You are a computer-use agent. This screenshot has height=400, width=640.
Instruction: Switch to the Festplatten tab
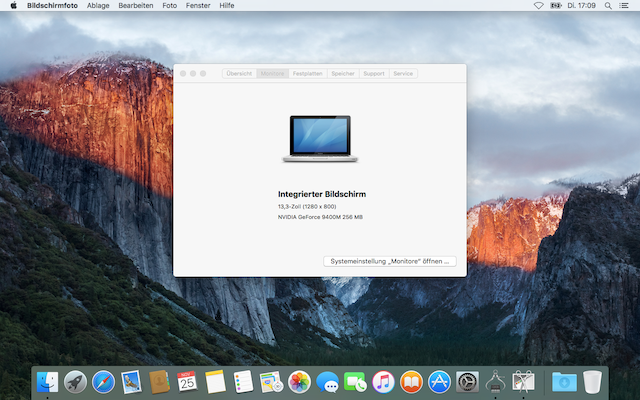(x=307, y=73)
